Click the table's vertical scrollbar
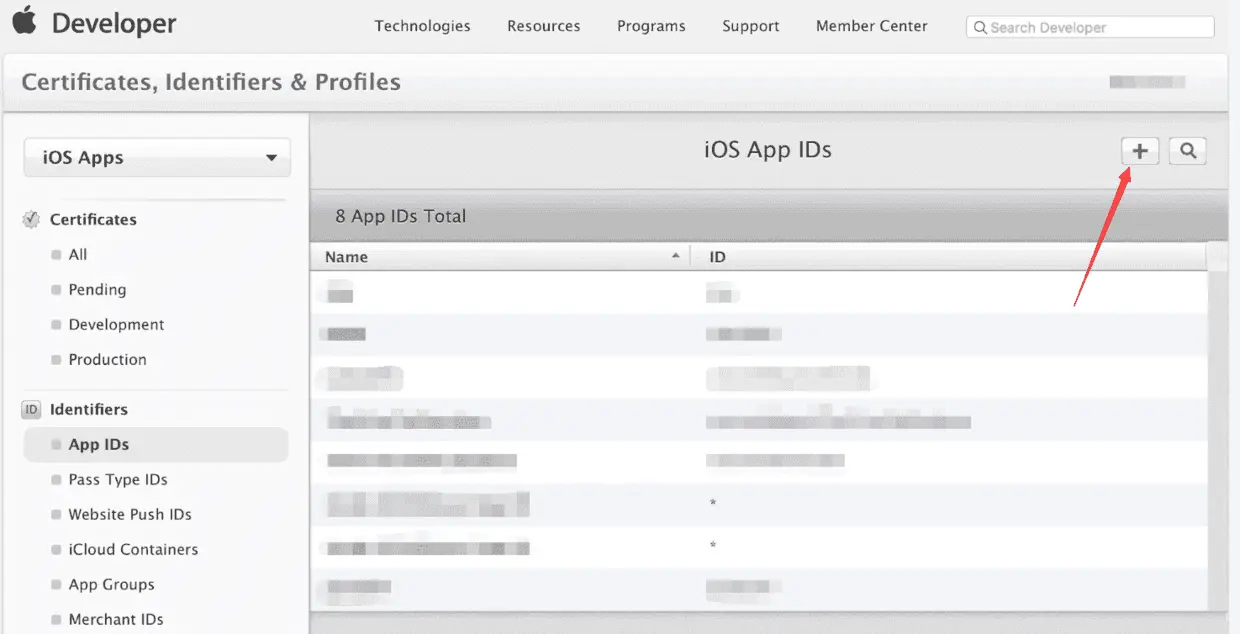1240x634 pixels. coord(1216,425)
